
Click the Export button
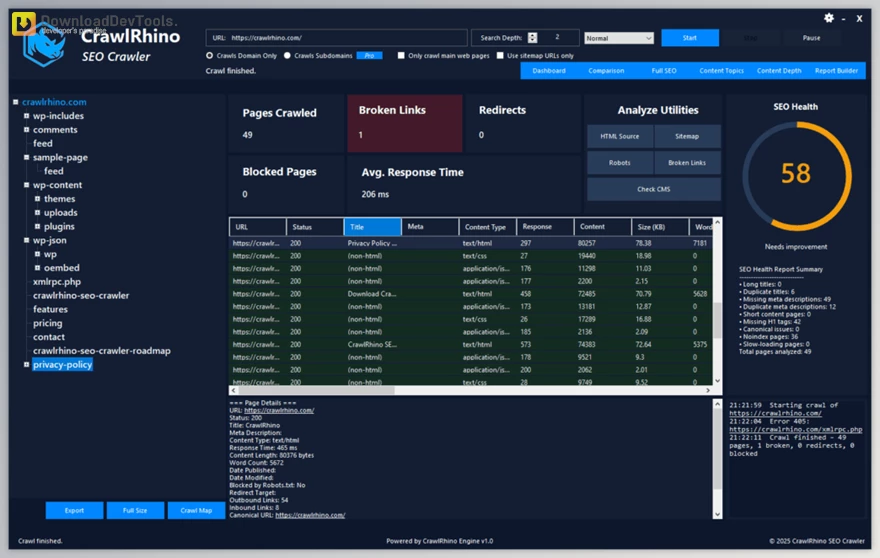click(74, 511)
